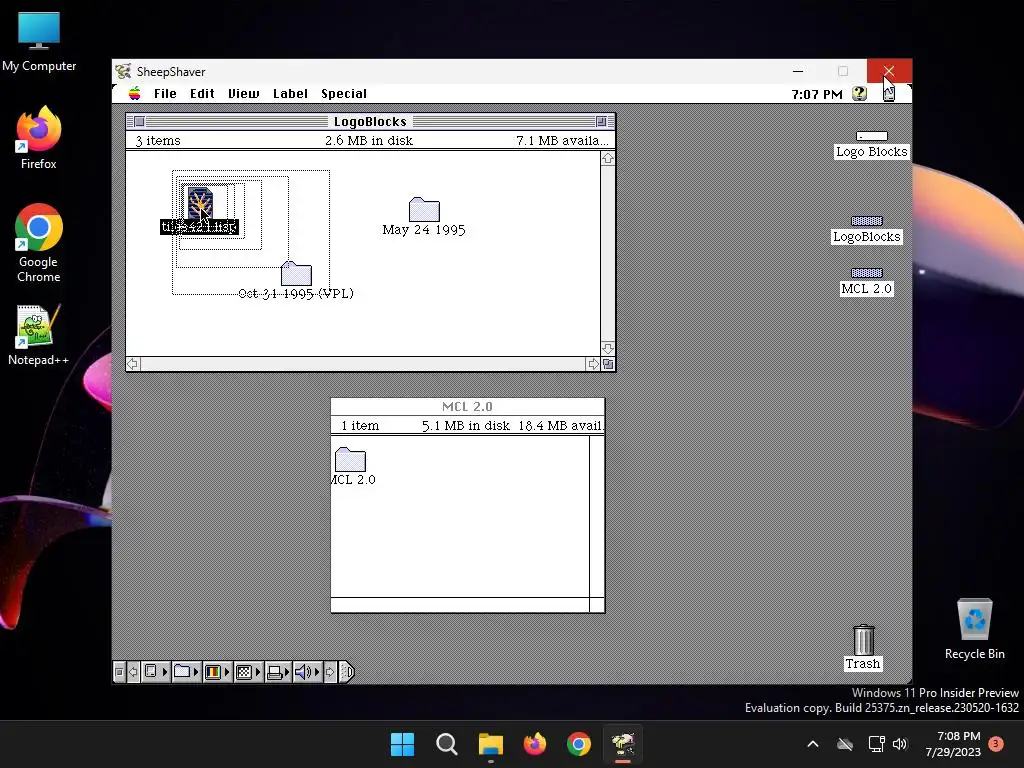Open the Windows Start menu
This screenshot has width=1024, height=768.
[402, 744]
